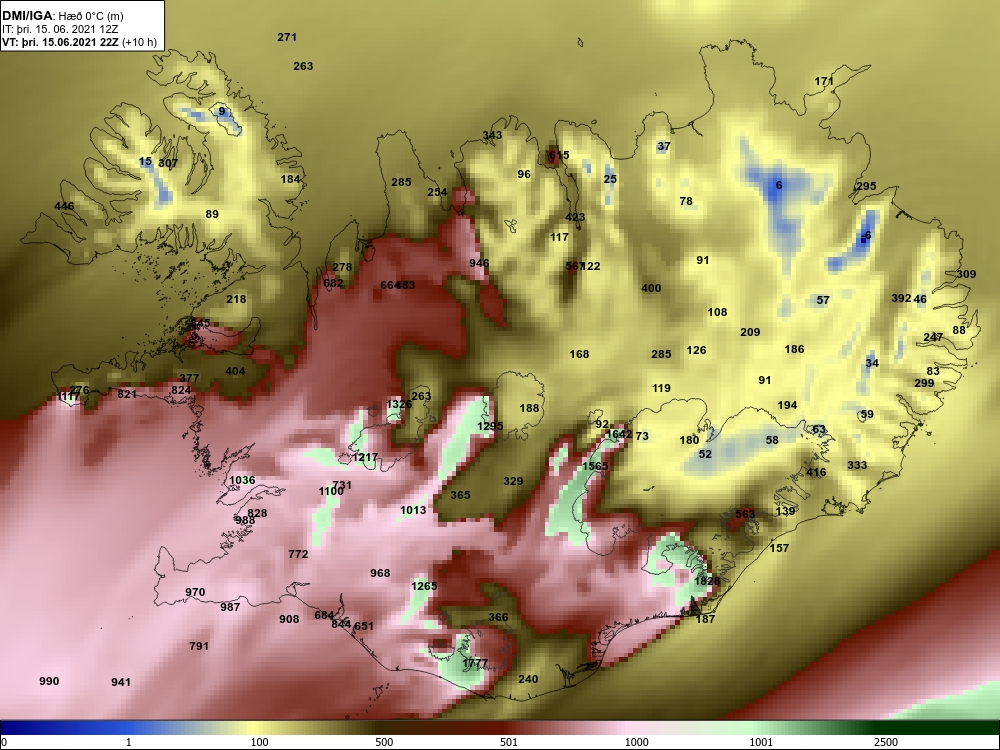Select the value 271 in the north
Image resolution: width=1000 pixels, height=750 pixels.
(287, 37)
